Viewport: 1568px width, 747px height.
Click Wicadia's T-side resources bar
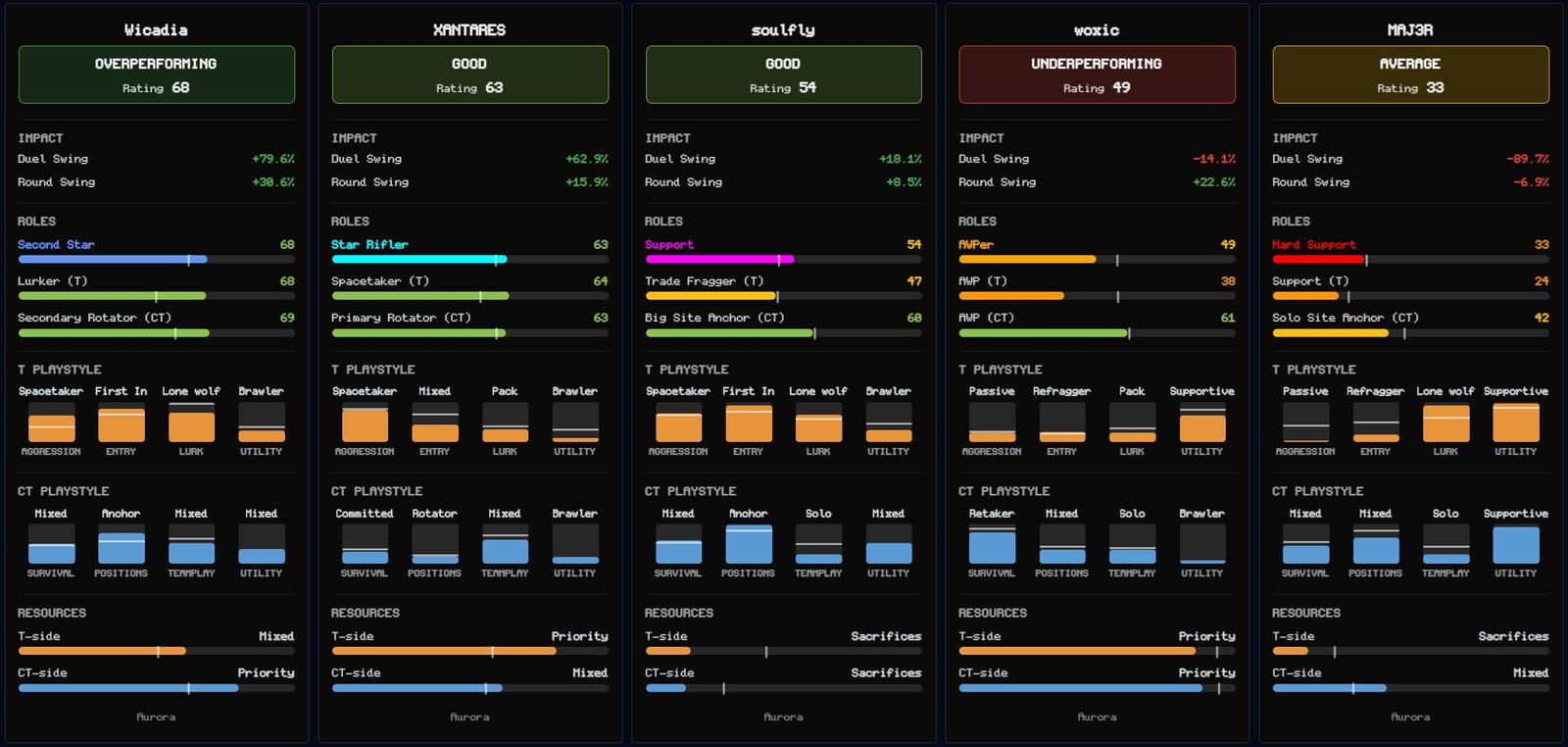pos(157,651)
